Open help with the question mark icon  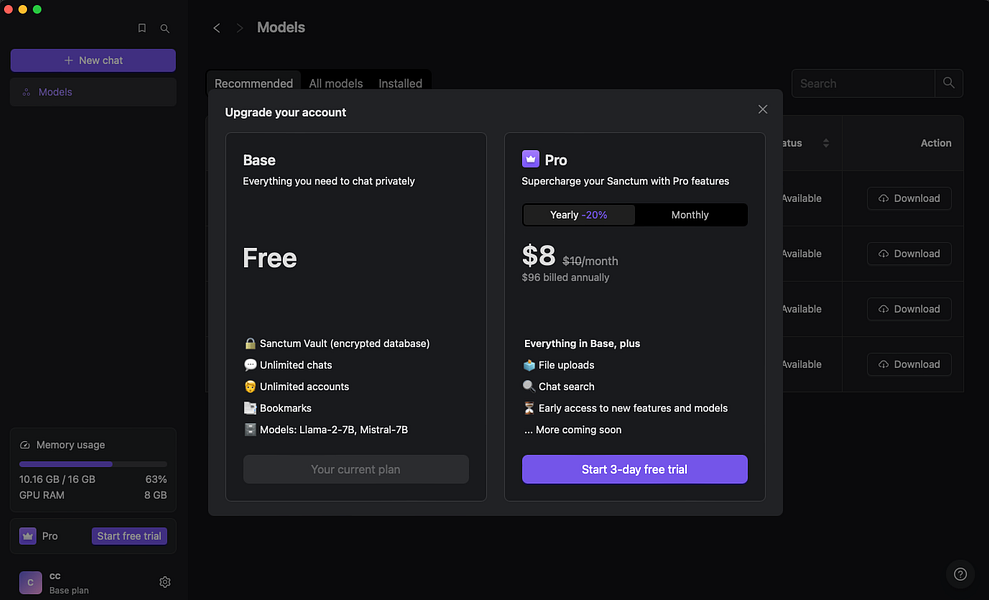(x=960, y=574)
